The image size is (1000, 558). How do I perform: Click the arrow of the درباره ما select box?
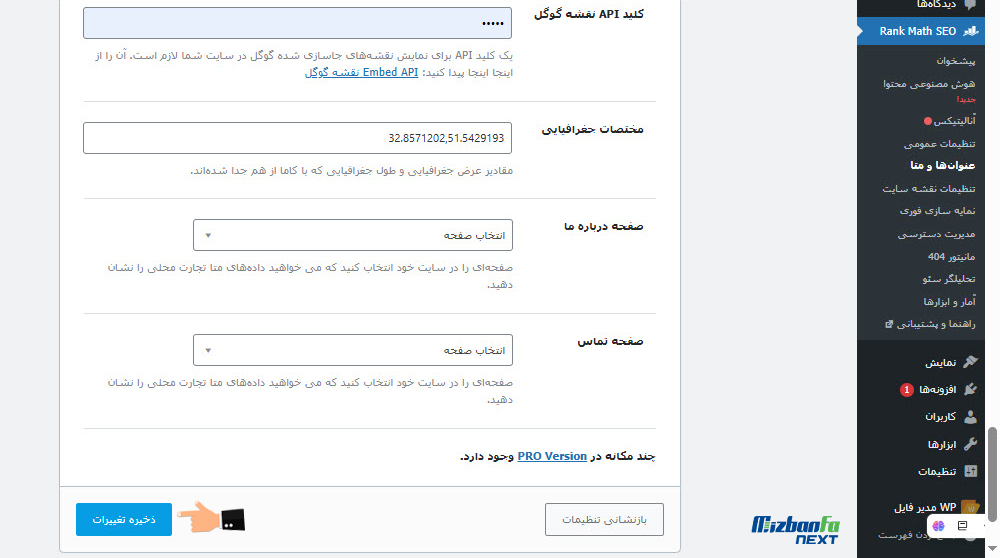pyautogui.click(x=208, y=235)
